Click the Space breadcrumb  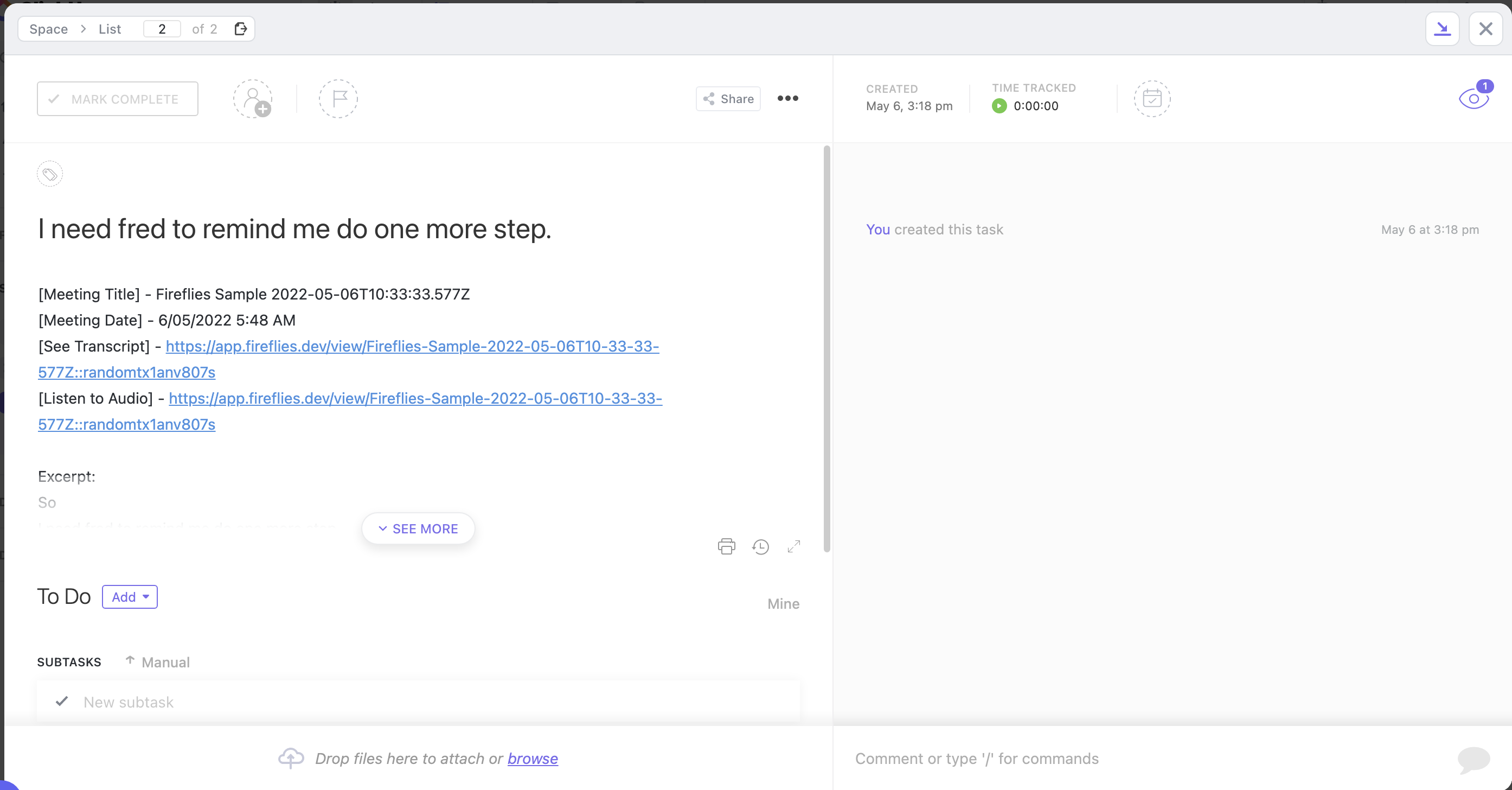click(49, 29)
